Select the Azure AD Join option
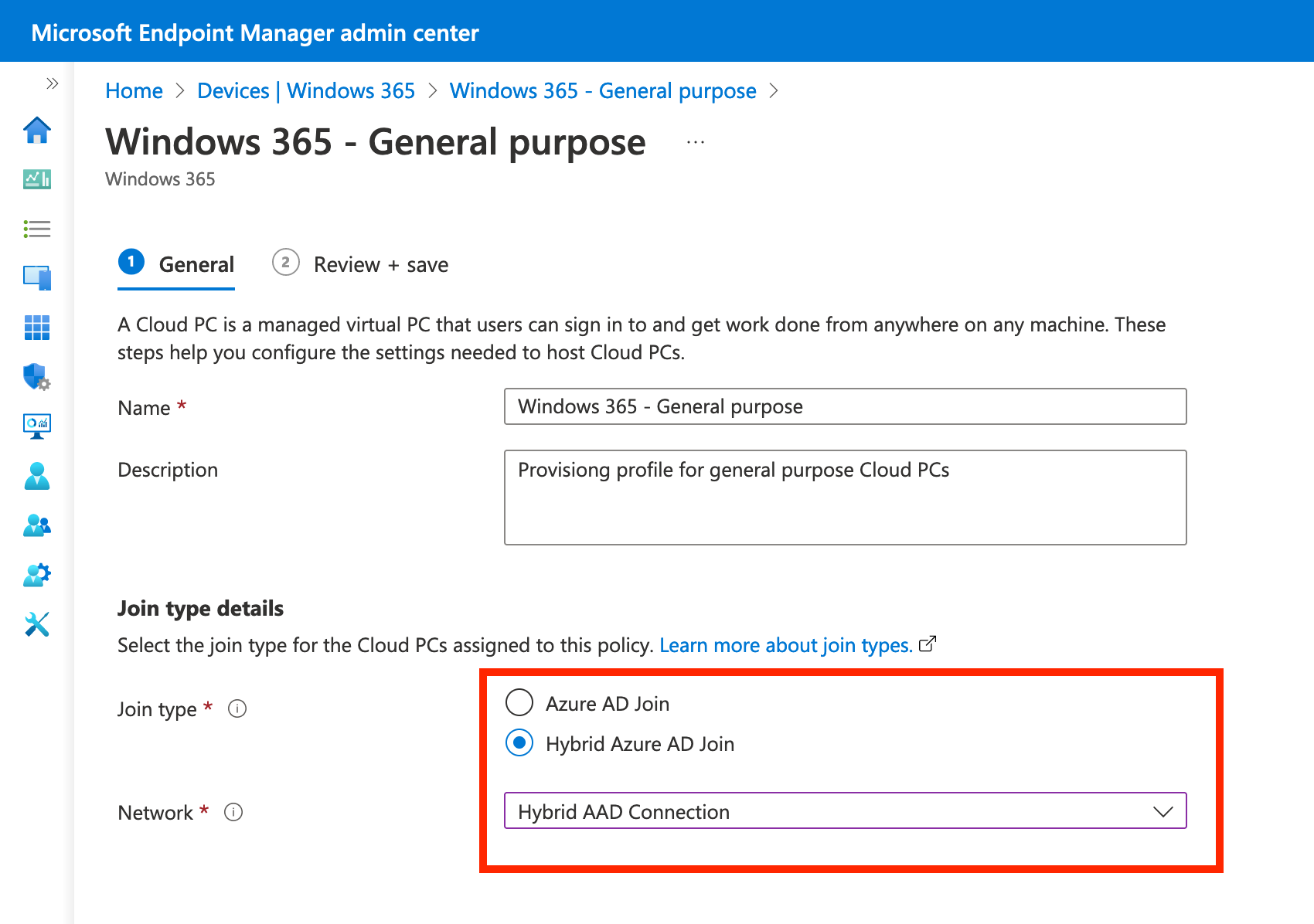Screen dimensions: 1314x924 click(519, 703)
